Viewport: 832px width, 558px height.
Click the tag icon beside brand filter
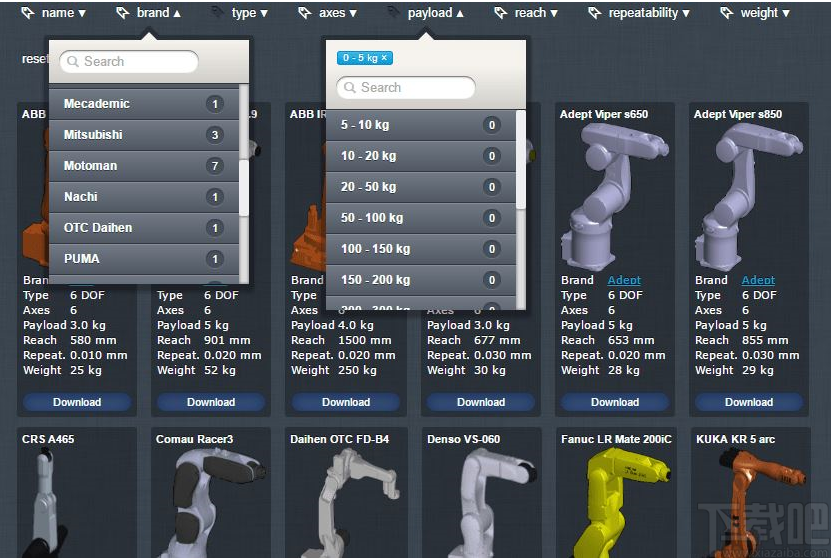(x=123, y=13)
